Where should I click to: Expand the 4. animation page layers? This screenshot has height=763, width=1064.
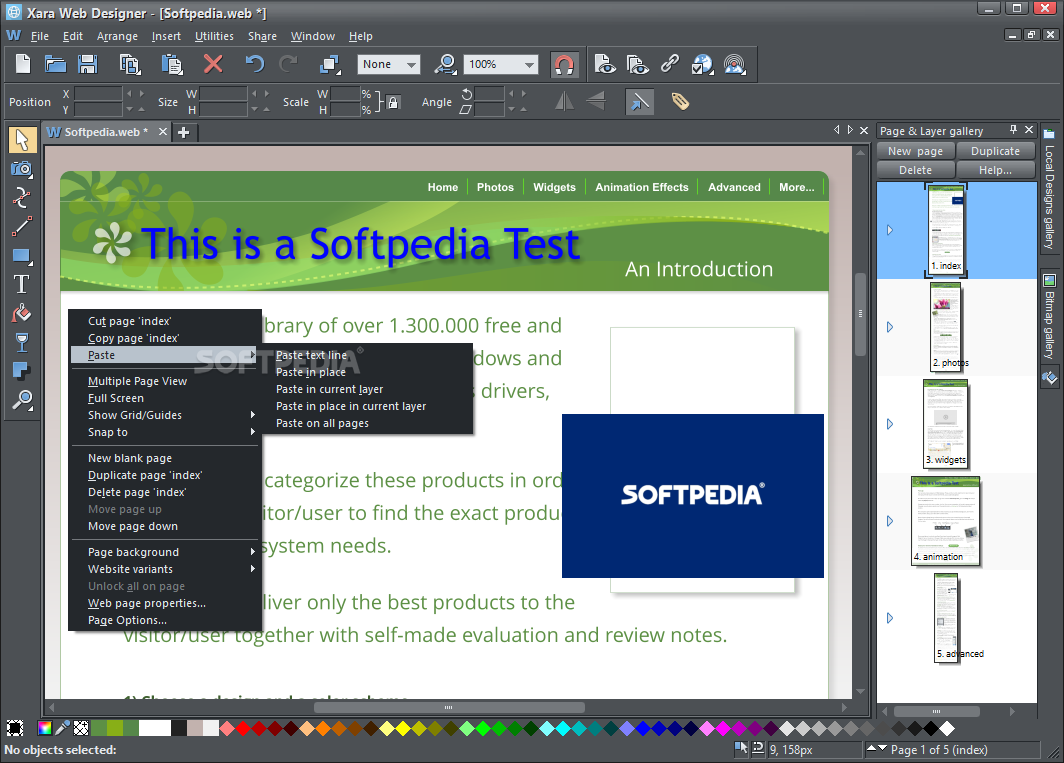click(x=890, y=521)
